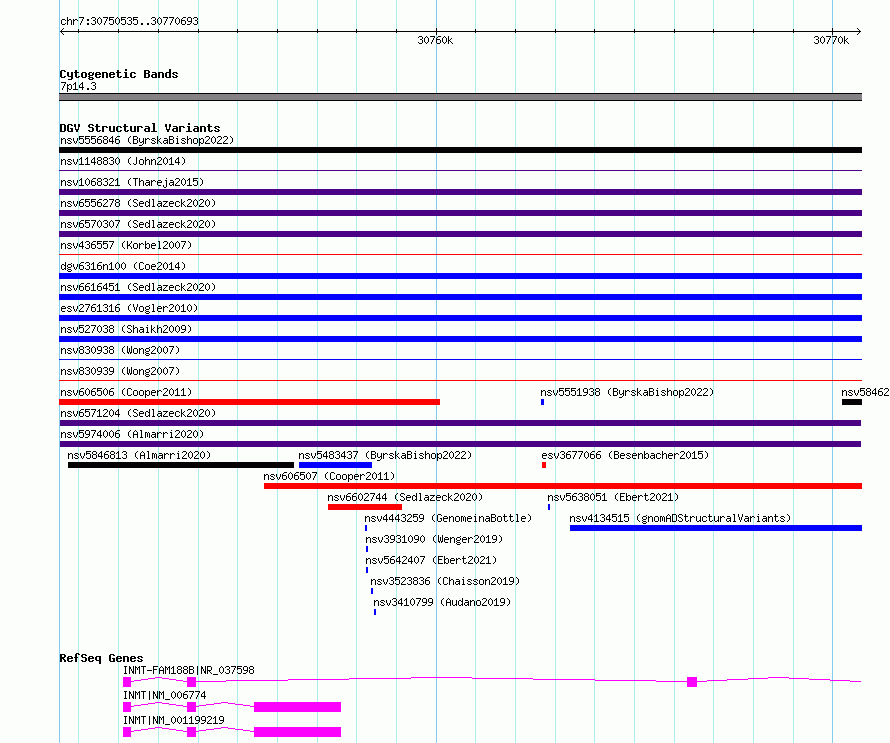Click the nsv606507 (Cooper2011) label
This screenshot has height=743, width=890.
[329, 476]
